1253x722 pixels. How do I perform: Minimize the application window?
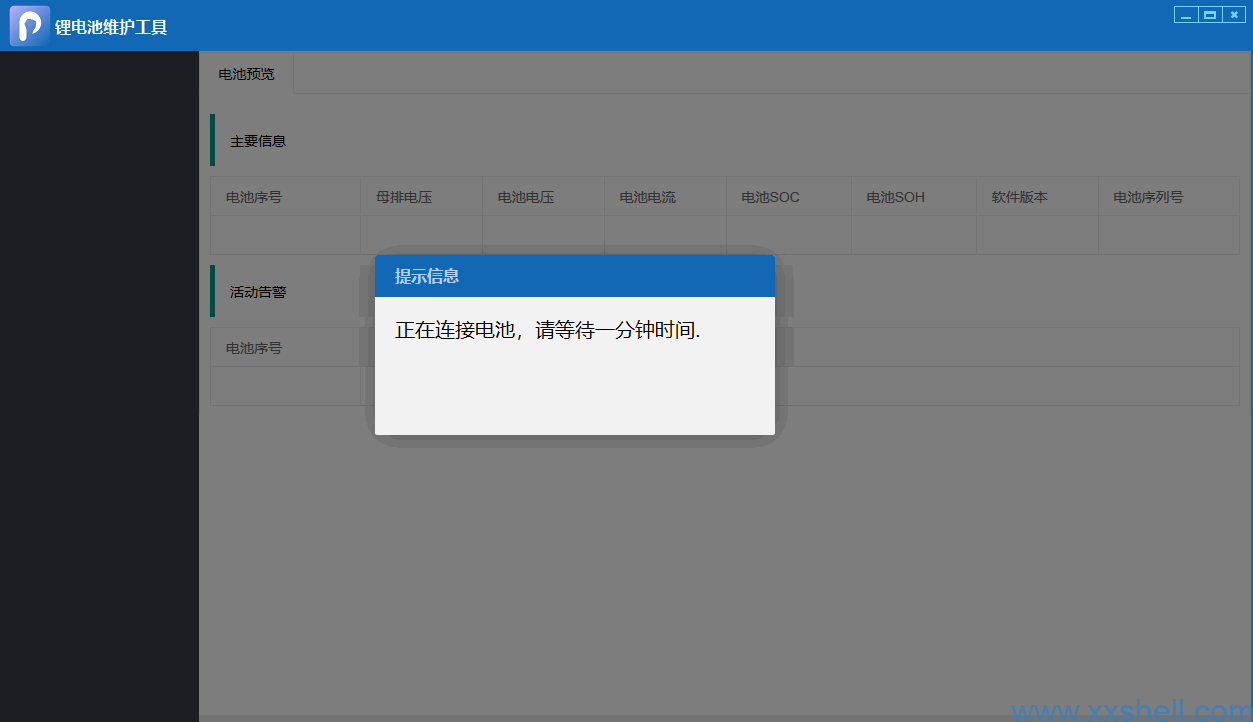(x=1186, y=15)
